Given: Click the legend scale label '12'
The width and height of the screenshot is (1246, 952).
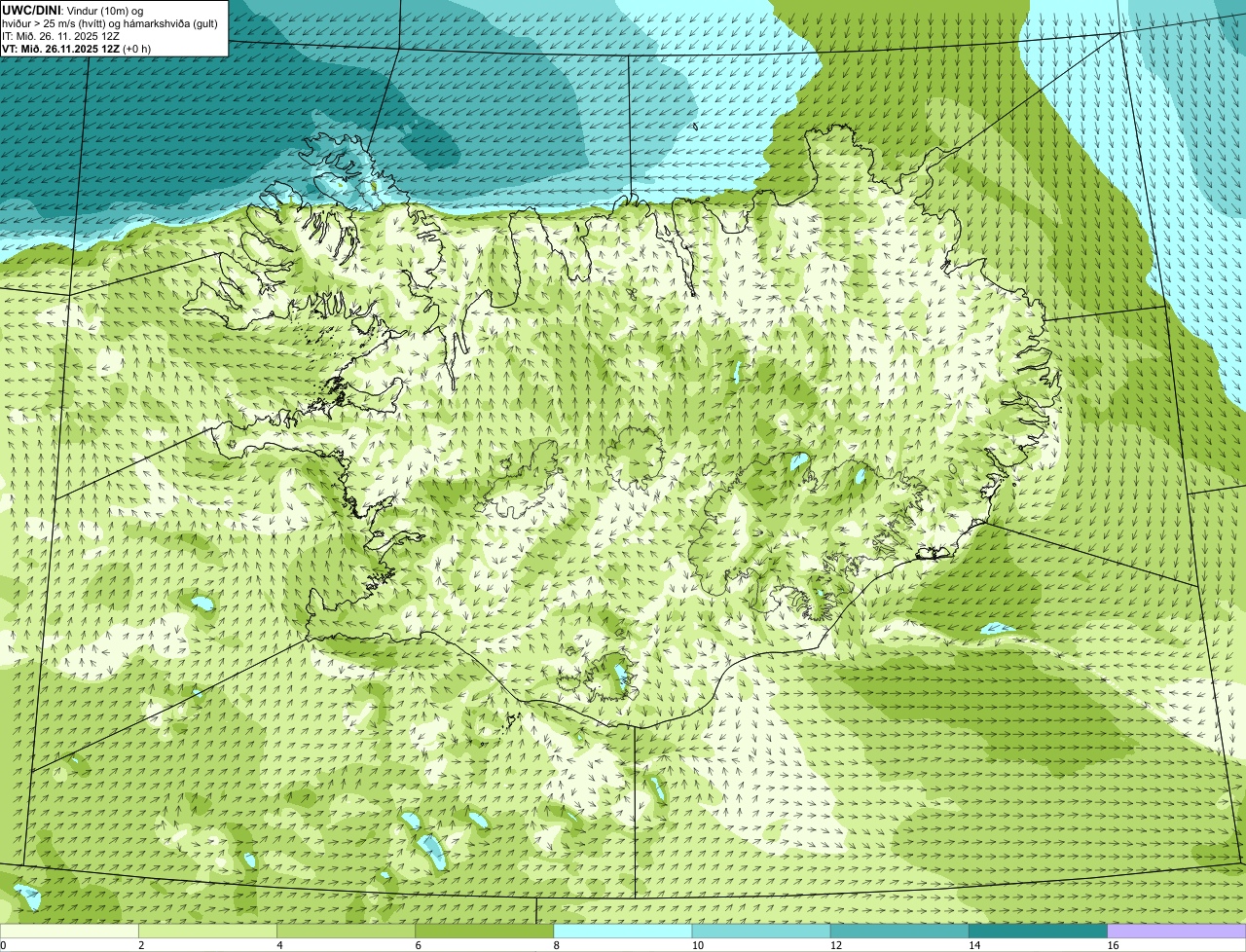Looking at the screenshot, I should point(835,945).
